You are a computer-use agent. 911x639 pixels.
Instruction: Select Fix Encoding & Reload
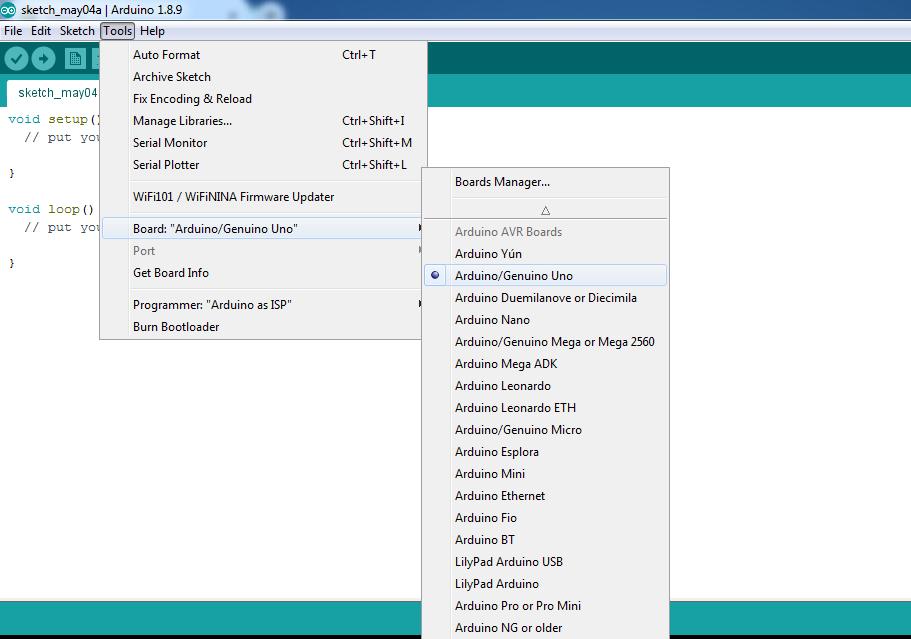[261, 99]
